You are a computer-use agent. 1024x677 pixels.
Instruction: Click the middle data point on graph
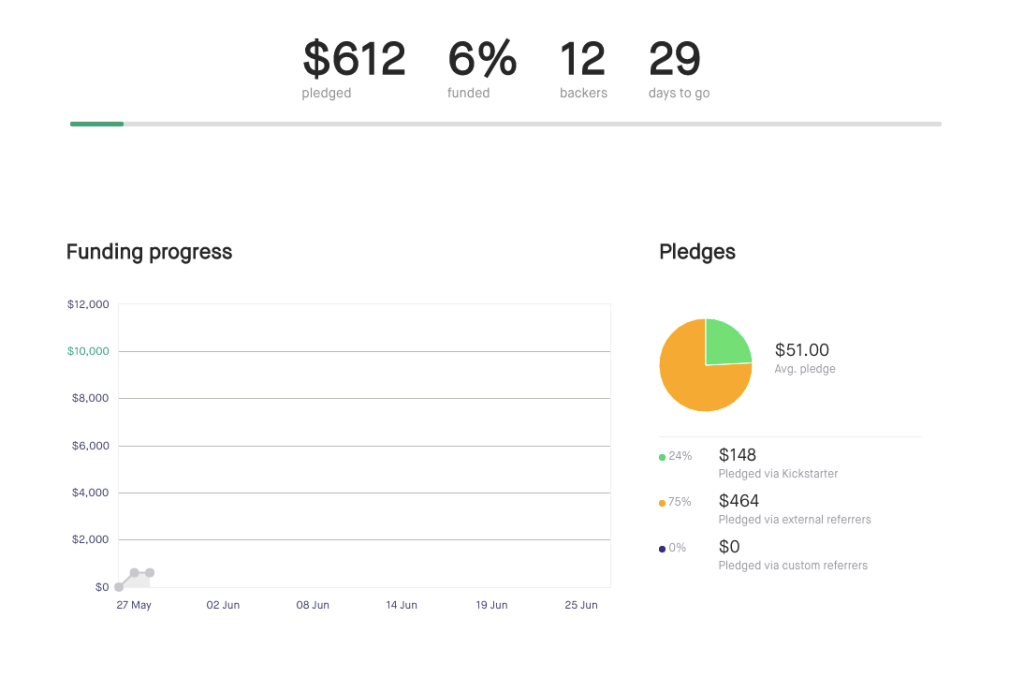tap(135, 573)
